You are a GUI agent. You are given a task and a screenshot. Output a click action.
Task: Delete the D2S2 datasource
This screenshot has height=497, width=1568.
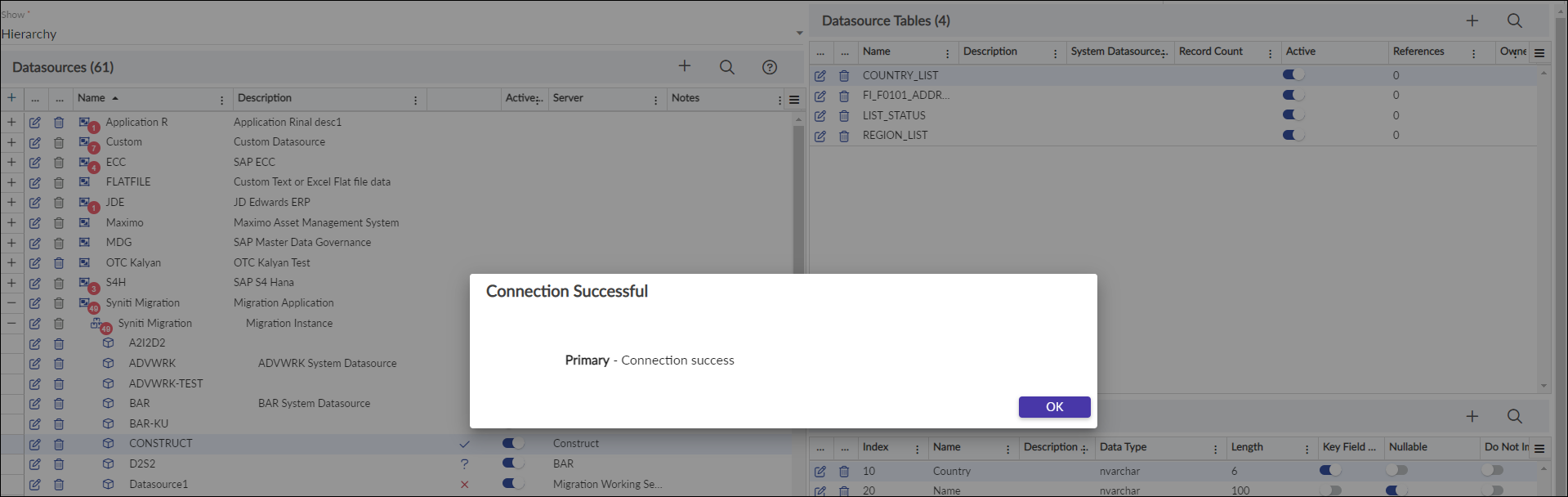59,464
